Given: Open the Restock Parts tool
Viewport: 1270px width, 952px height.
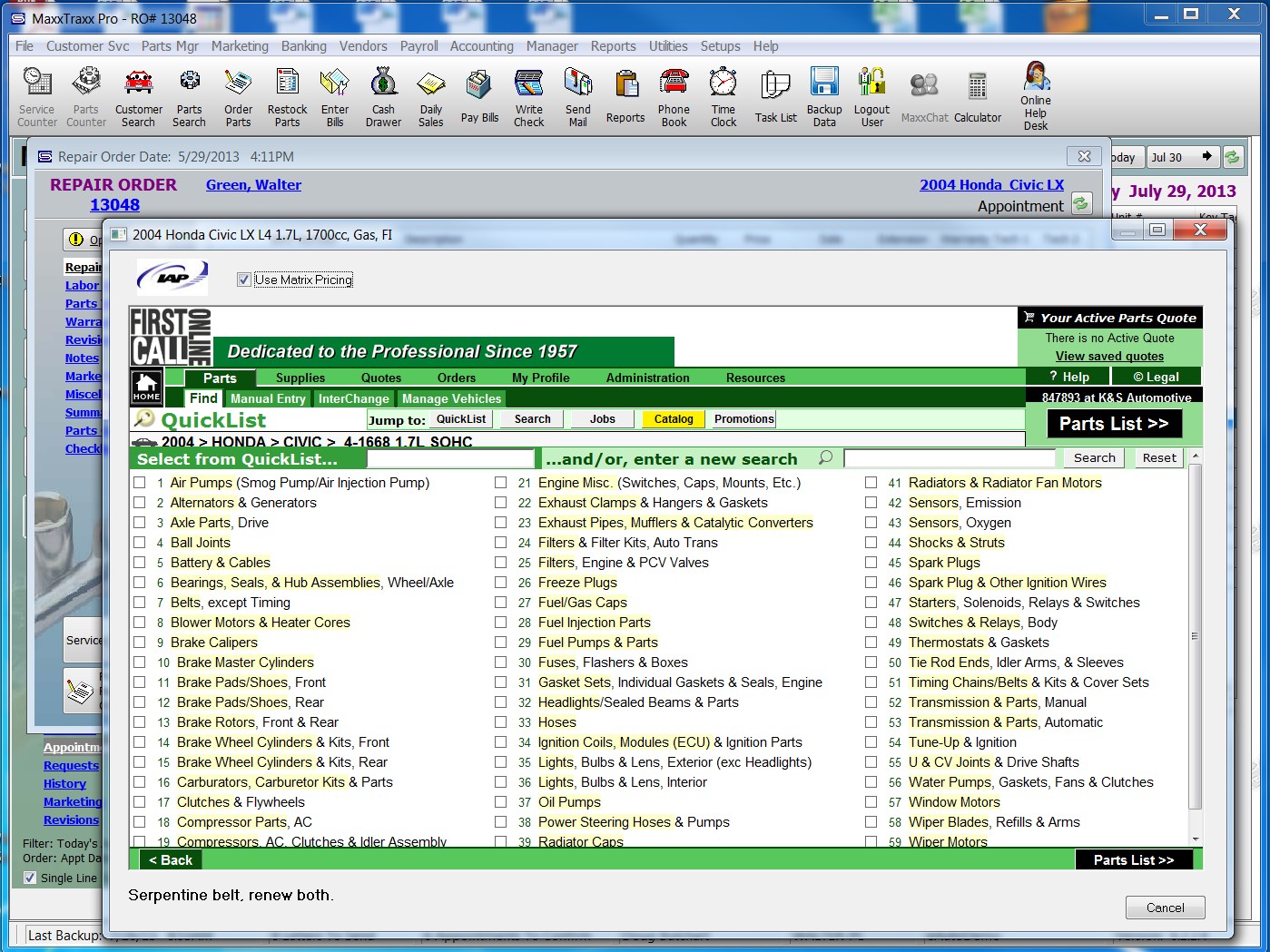Looking at the screenshot, I should click(287, 96).
